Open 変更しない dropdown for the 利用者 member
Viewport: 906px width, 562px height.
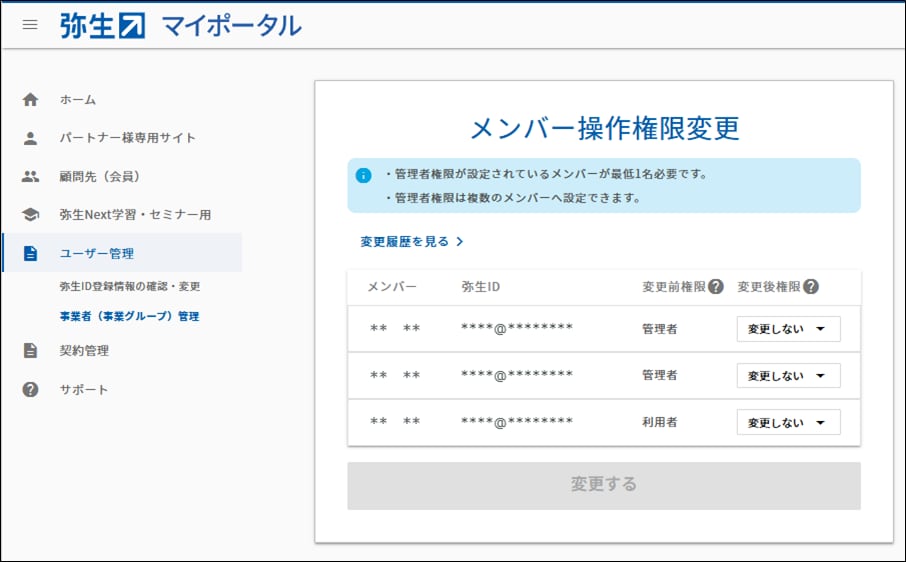(788, 423)
